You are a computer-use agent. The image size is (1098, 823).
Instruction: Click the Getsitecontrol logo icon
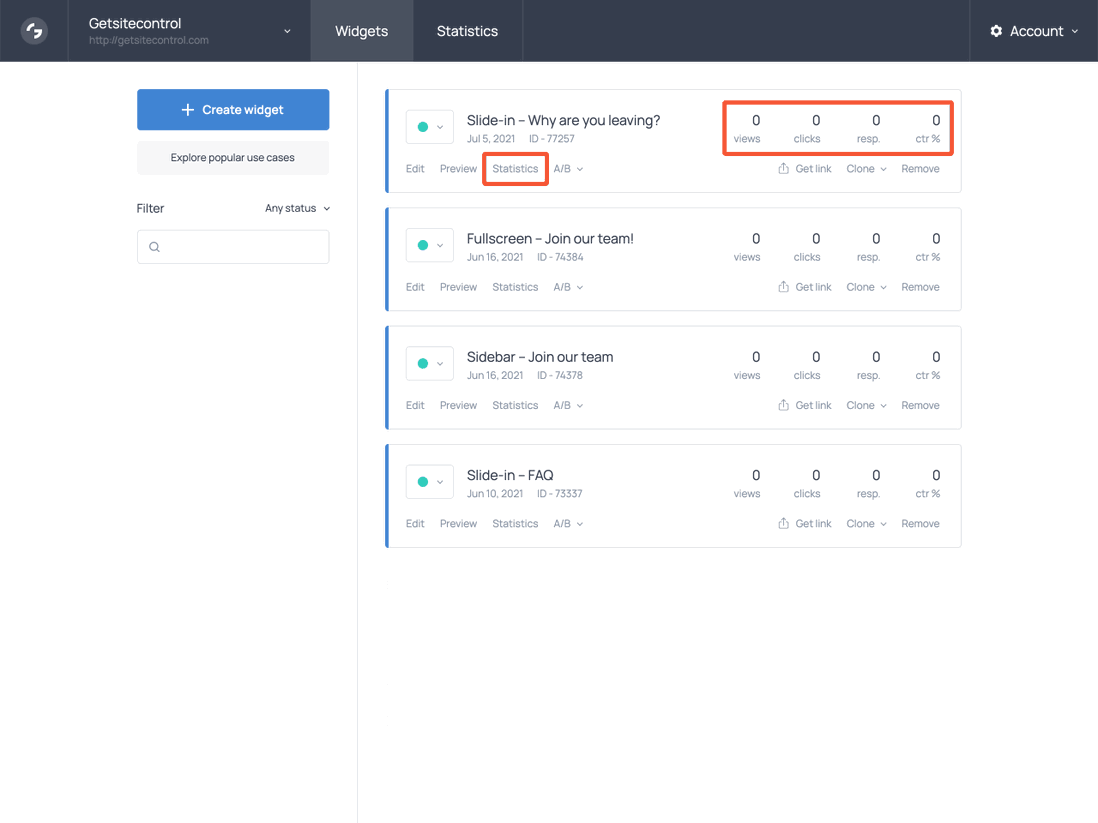pos(33,30)
